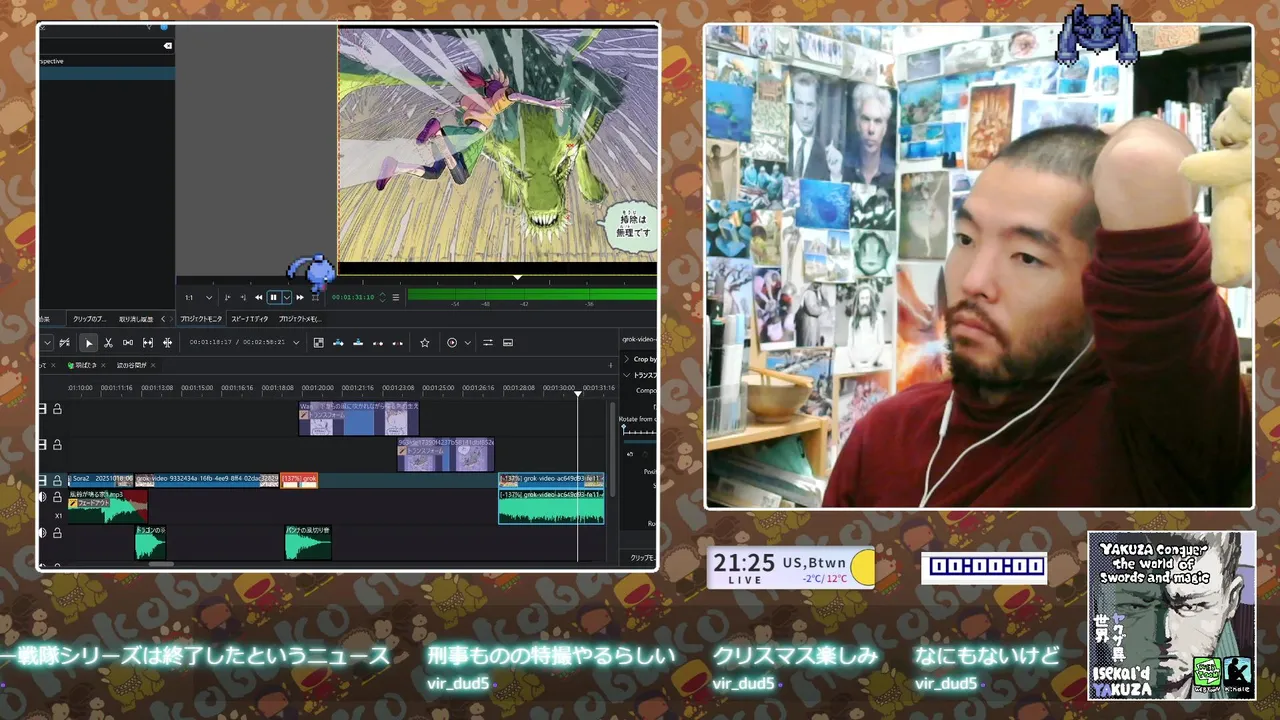Image resolution: width=1280 pixels, height=720 pixels.
Task: Open the 取り消し履歴 tab
Action: click(136, 319)
